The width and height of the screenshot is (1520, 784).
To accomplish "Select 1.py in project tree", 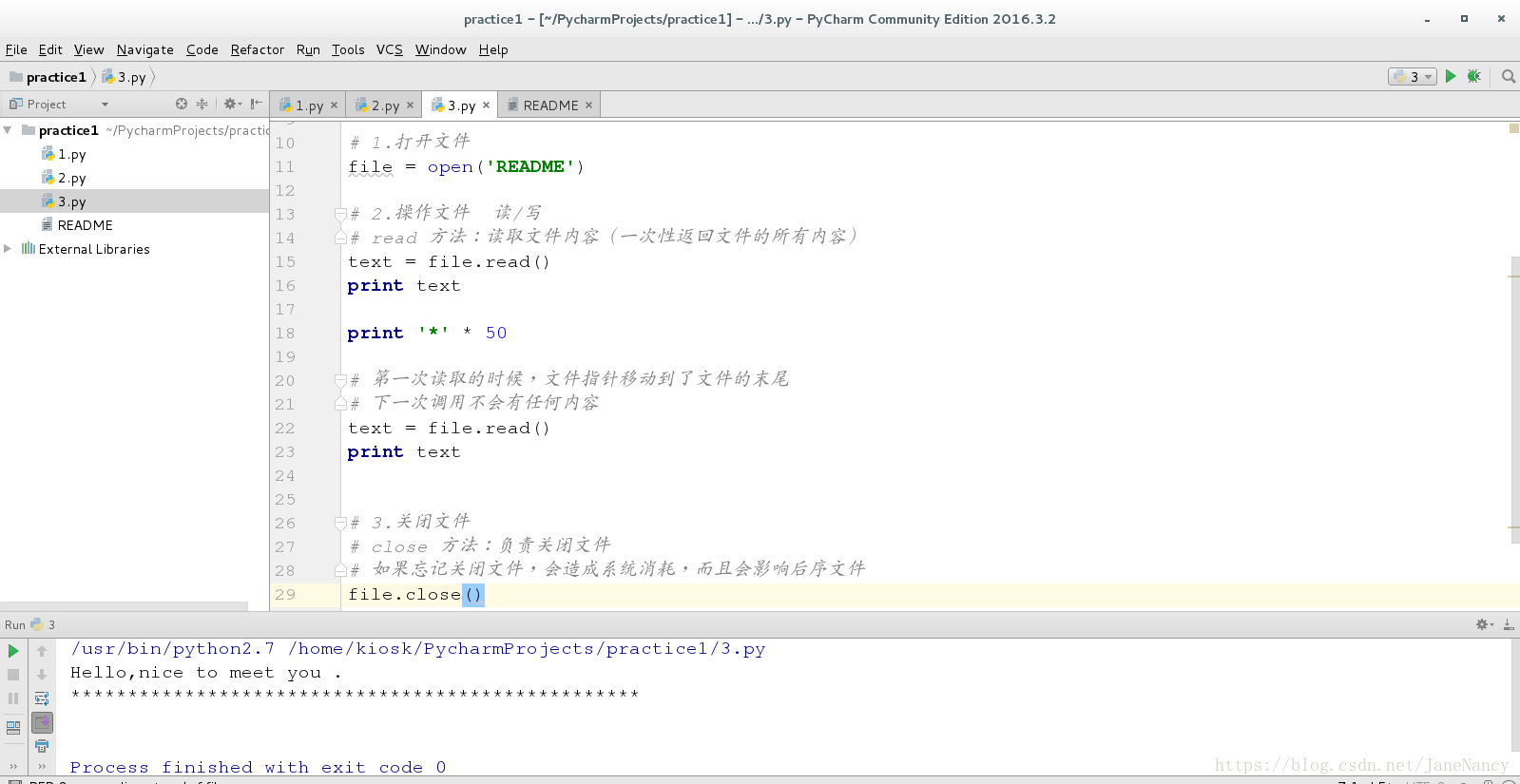I will [x=64, y=154].
